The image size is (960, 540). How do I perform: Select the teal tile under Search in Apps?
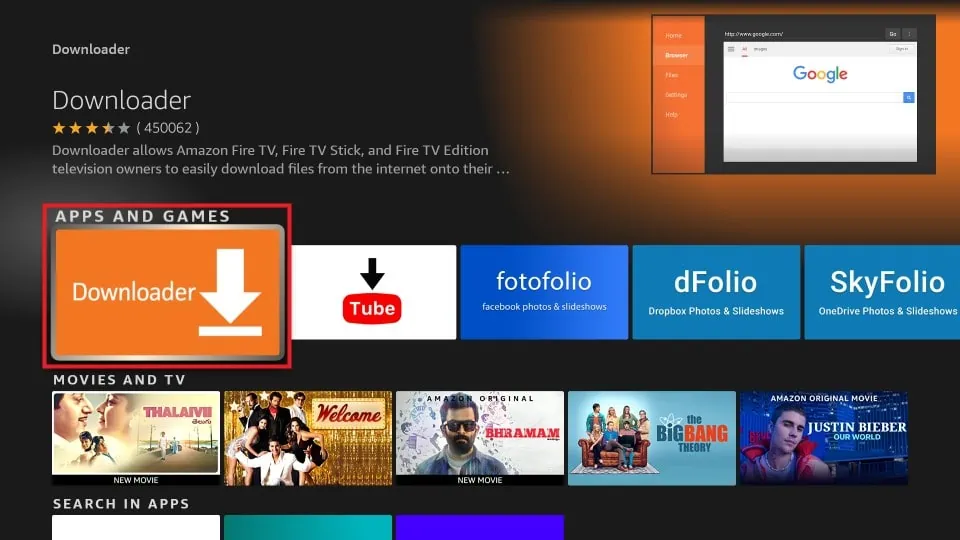click(x=308, y=528)
